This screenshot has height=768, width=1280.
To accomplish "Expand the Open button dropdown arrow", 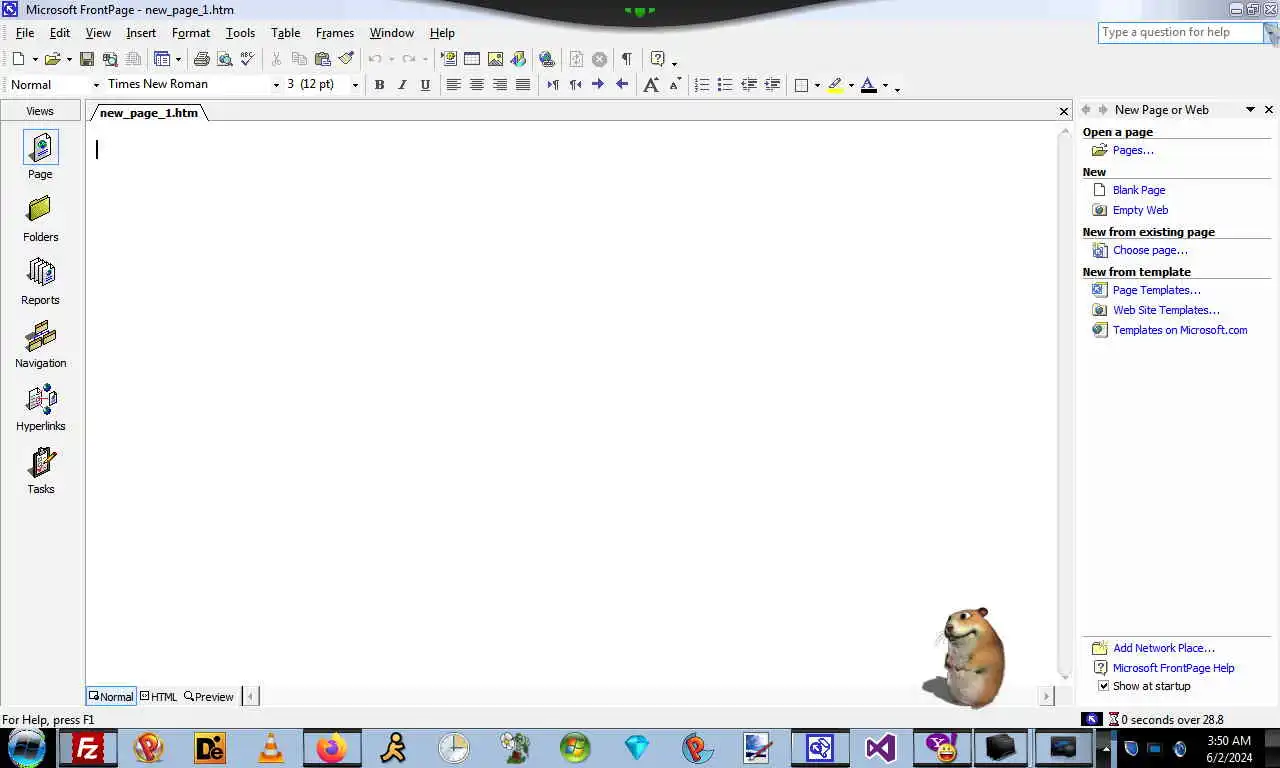I will point(69,59).
